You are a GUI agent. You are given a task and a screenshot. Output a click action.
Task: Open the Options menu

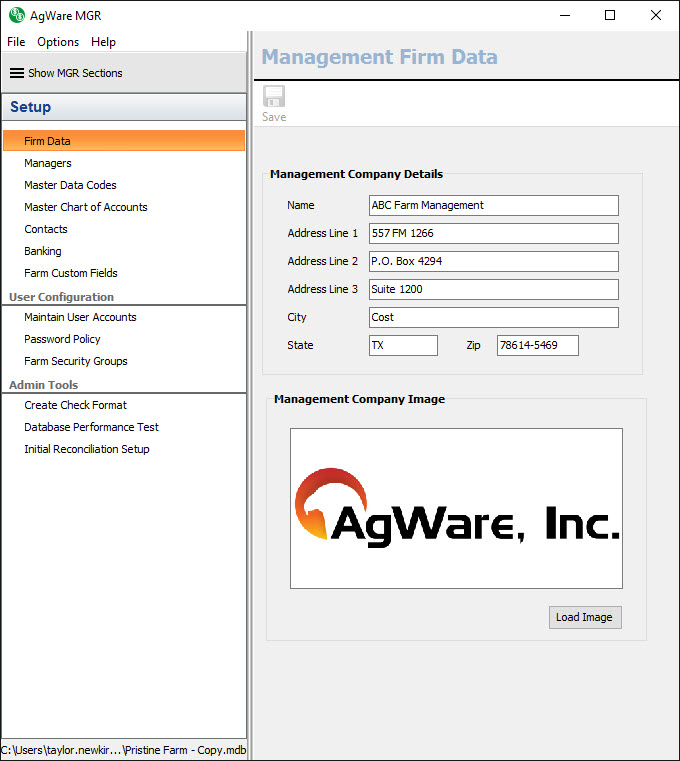(58, 42)
